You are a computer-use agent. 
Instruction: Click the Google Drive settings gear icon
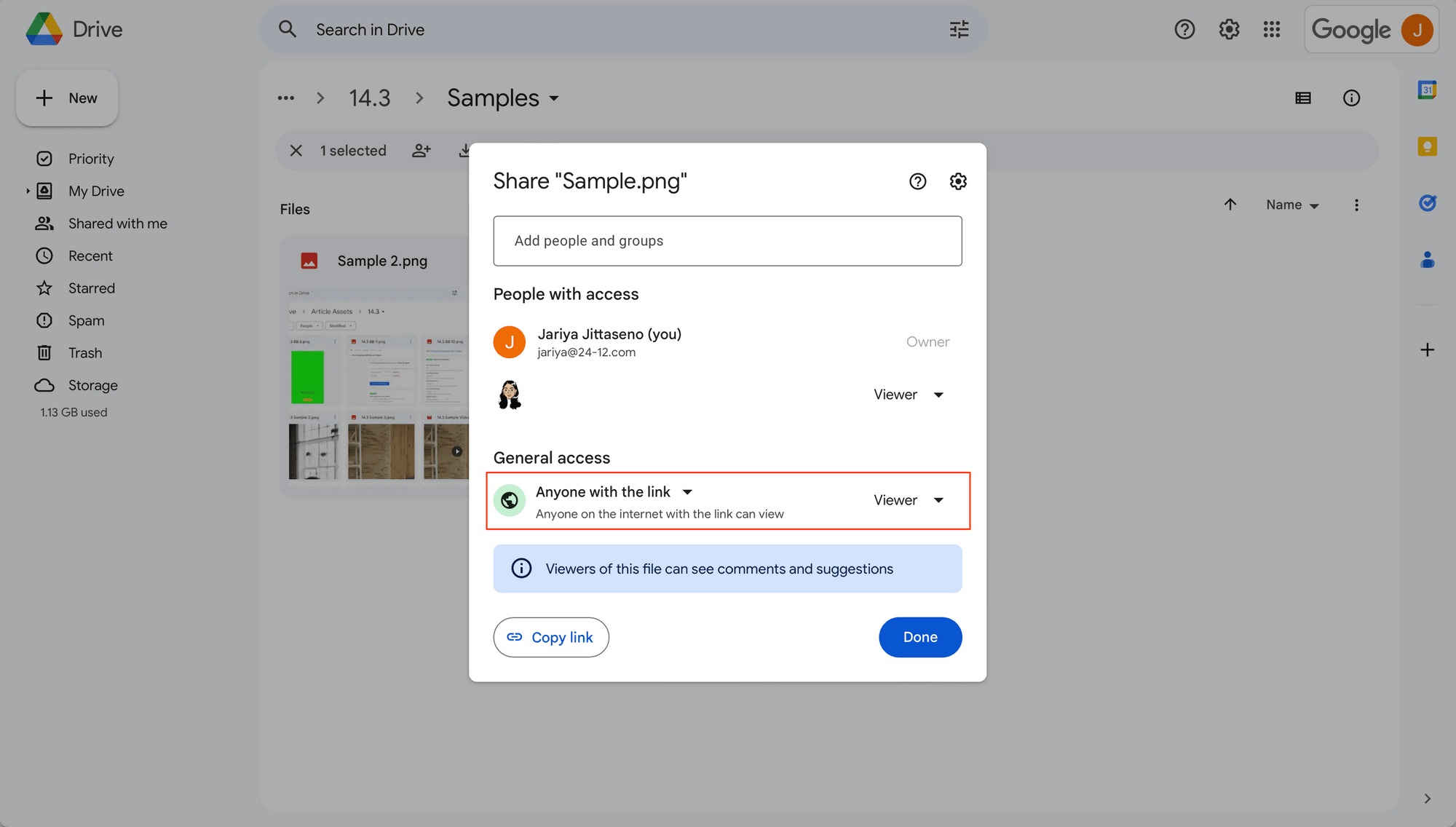(x=1228, y=28)
